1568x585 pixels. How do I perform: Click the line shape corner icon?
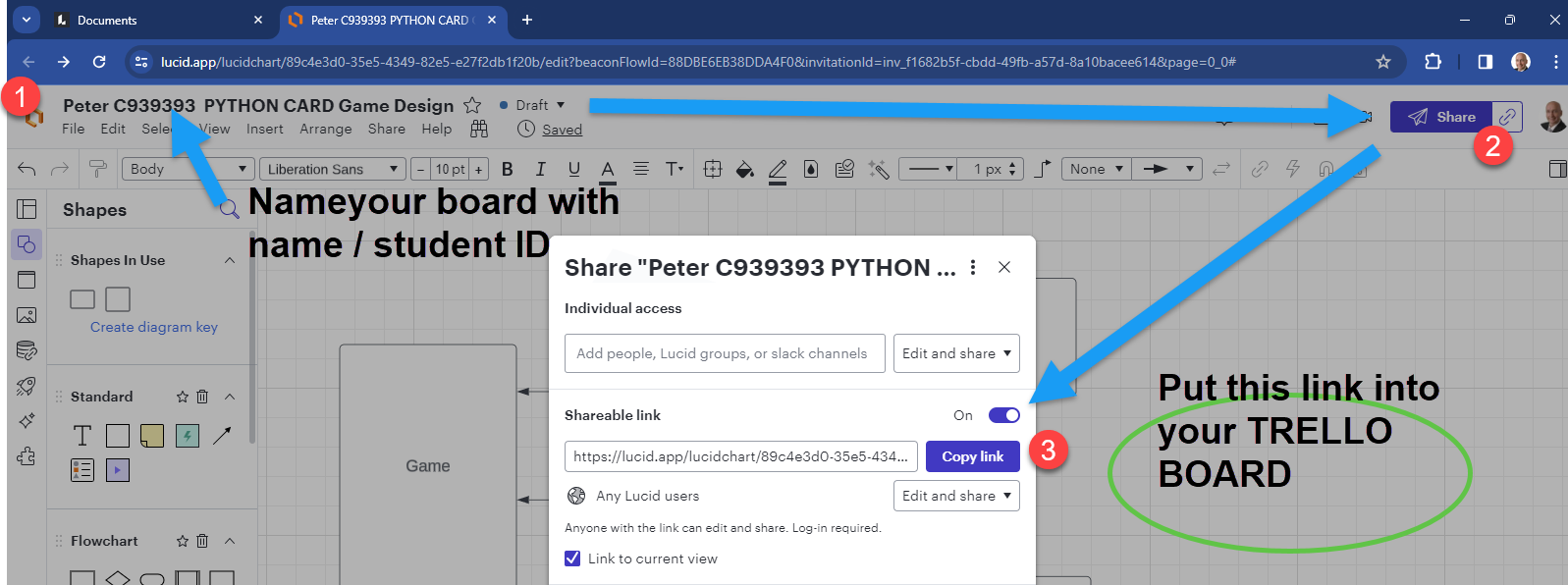[x=1043, y=169]
